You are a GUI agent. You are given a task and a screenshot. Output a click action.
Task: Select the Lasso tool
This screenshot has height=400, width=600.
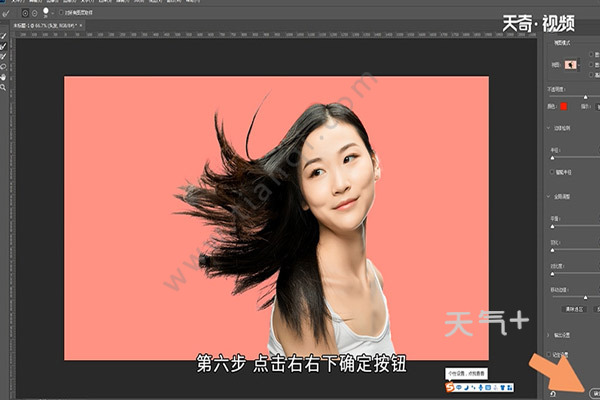tap(4, 67)
